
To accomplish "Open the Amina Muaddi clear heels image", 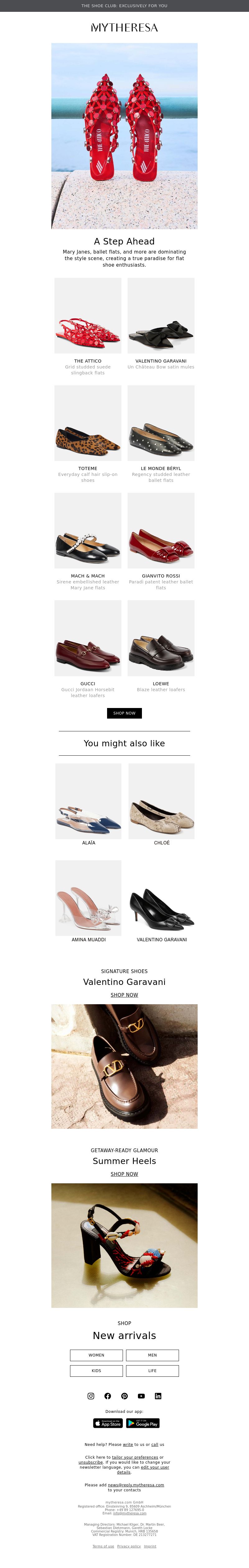I will (x=88, y=898).
